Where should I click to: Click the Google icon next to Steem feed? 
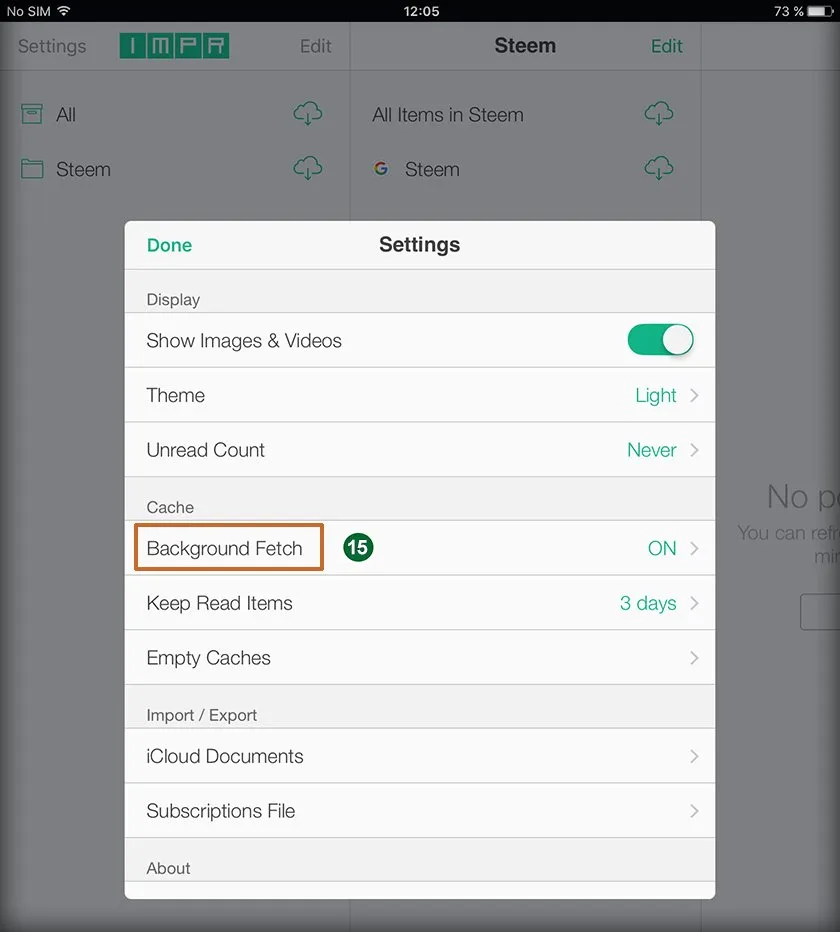[381, 169]
